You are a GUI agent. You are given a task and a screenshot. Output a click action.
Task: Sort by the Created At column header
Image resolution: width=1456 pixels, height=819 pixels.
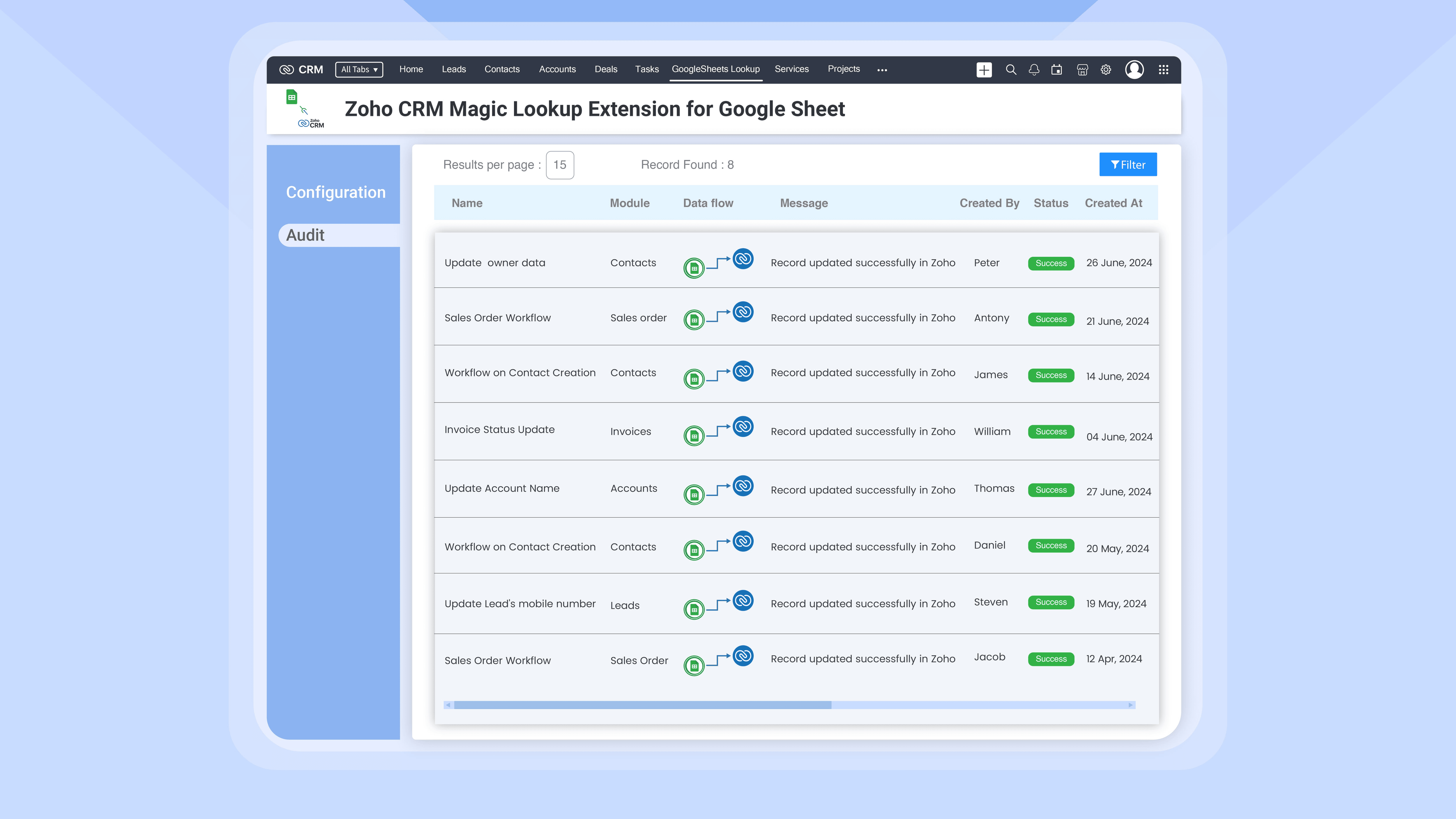pyautogui.click(x=1114, y=203)
